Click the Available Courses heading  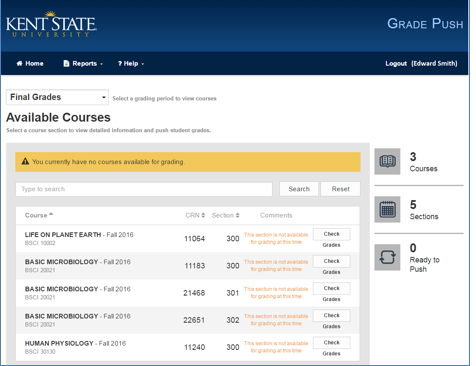point(58,117)
